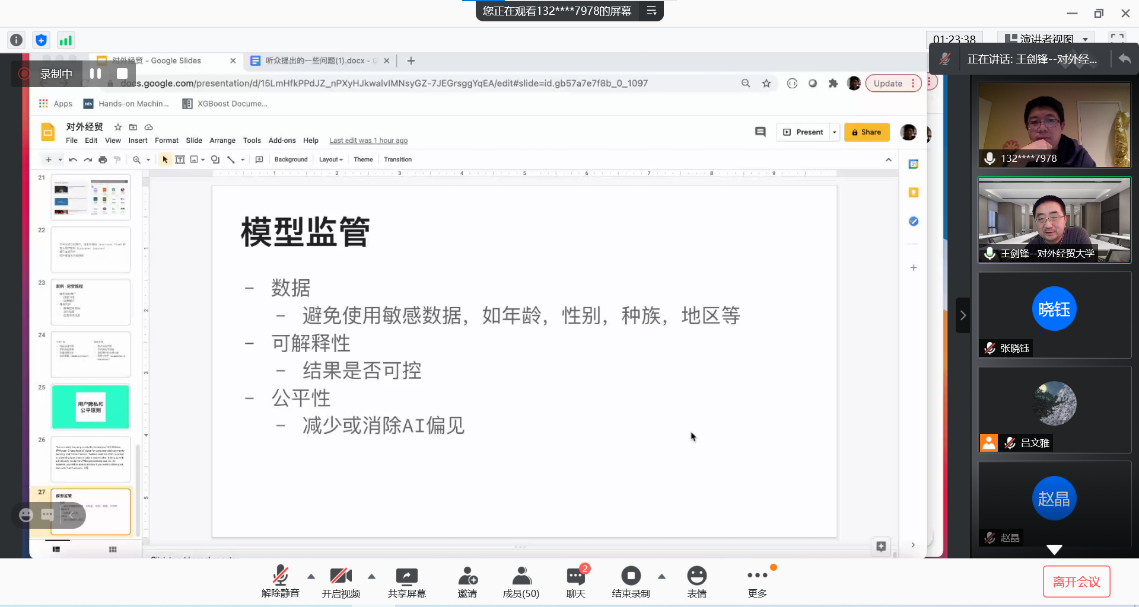This screenshot has width=1139, height=607.
Task: Open the Layout dropdown in the toolbar
Action: click(x=331, y=159)
